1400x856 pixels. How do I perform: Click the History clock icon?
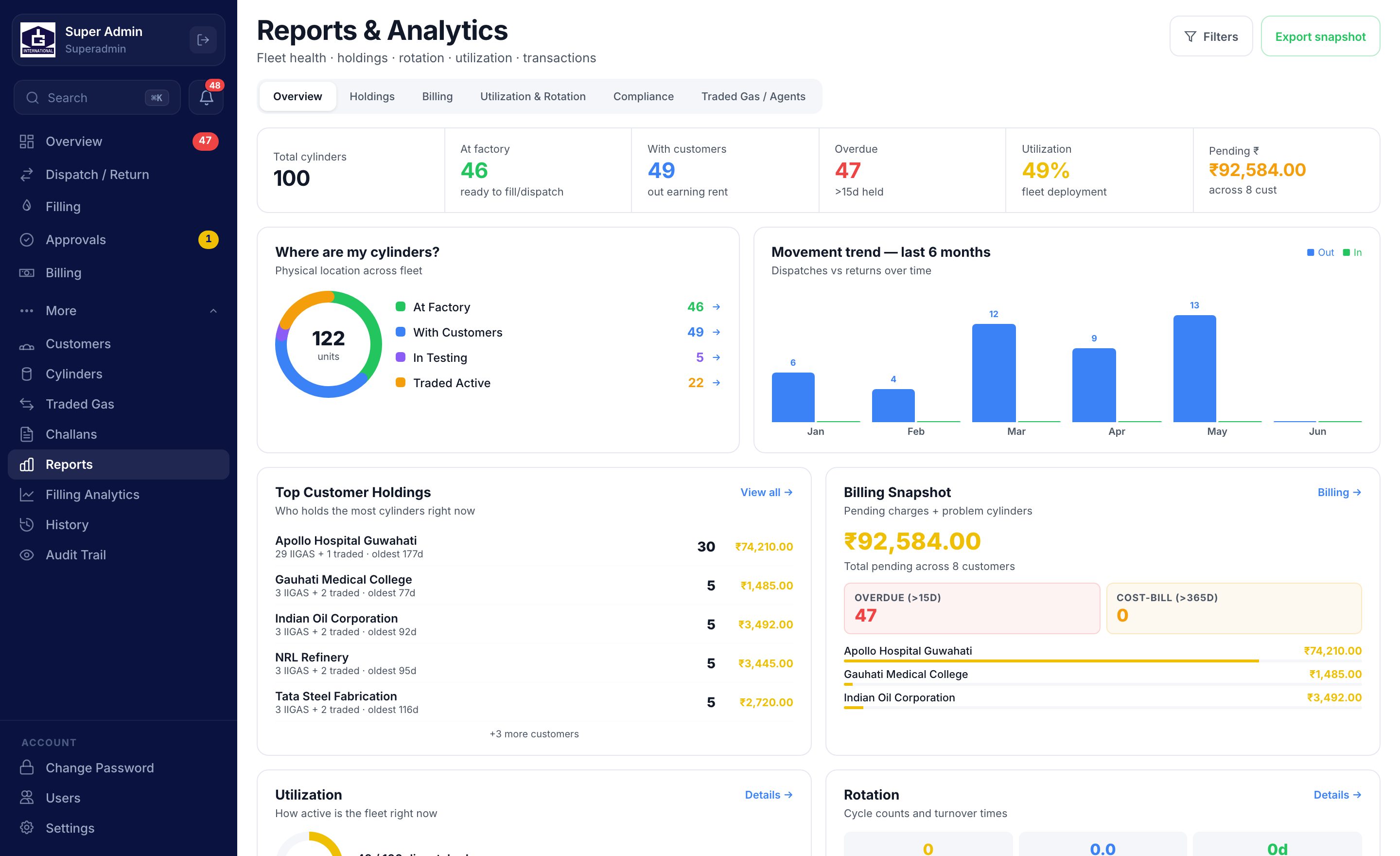click(x=27, y=525)
